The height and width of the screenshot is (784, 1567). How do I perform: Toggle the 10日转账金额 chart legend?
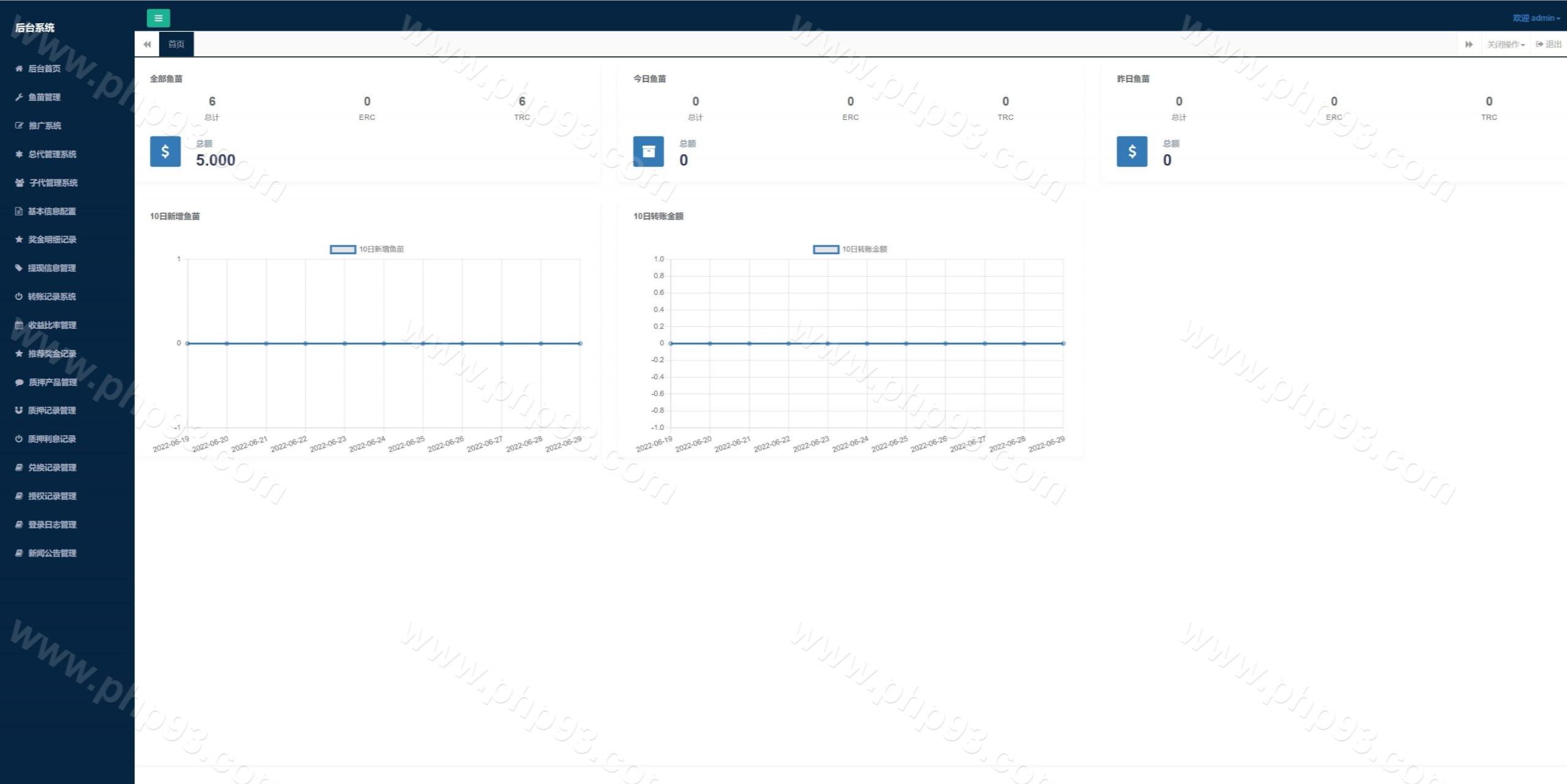tap(850, 249)
